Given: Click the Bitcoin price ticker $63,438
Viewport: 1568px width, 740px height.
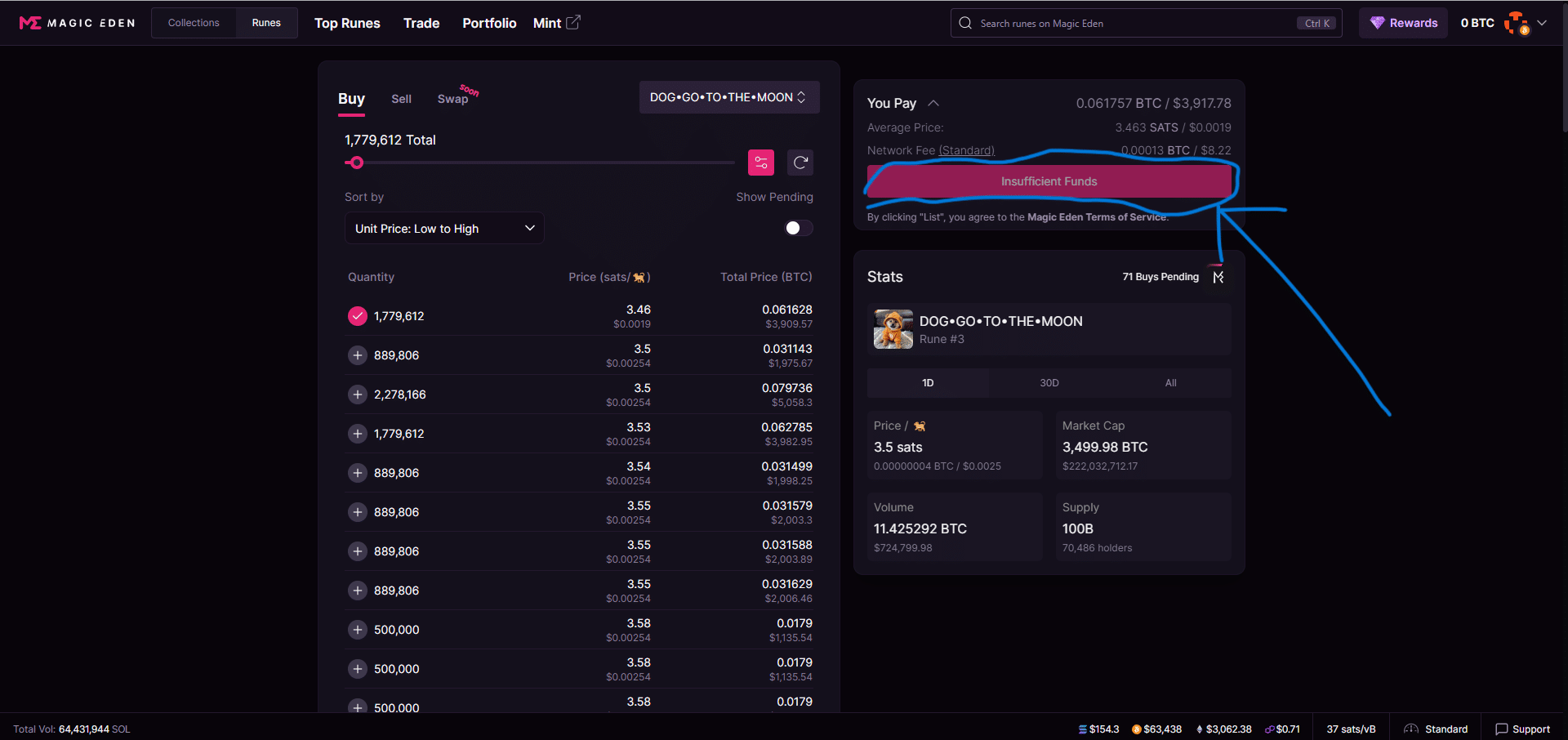Looking at the screenshot, I should 1156,729.
